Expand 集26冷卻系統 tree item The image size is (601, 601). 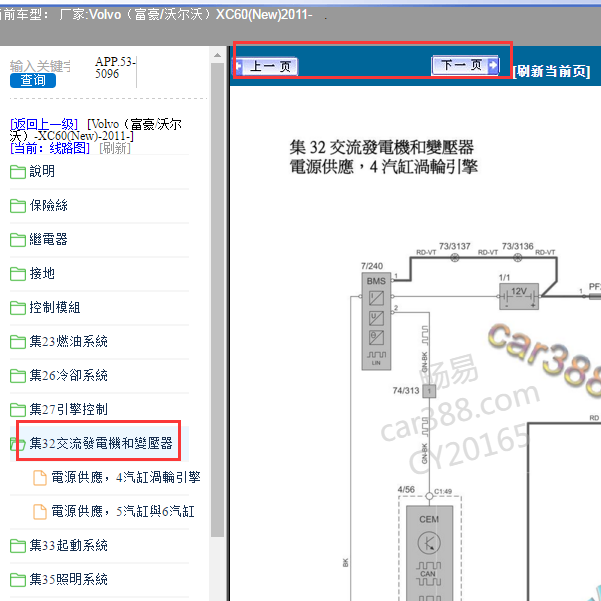[69, 375]
